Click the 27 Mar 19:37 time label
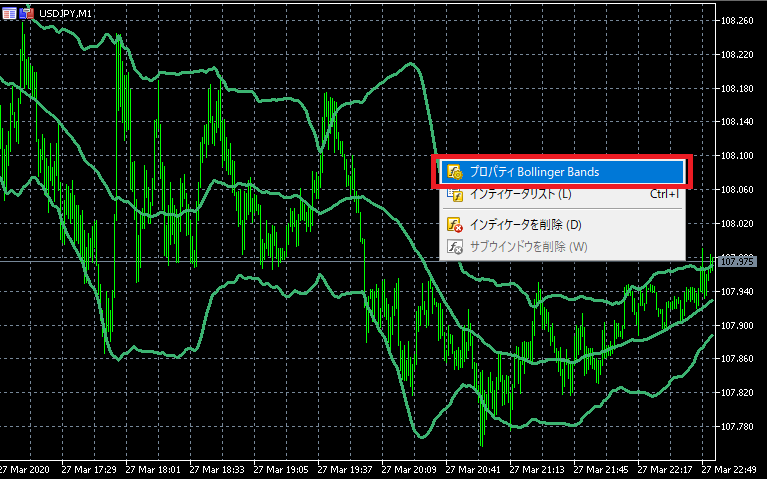The width and height of the screenshot is (767, 479). tap(345, 470)
